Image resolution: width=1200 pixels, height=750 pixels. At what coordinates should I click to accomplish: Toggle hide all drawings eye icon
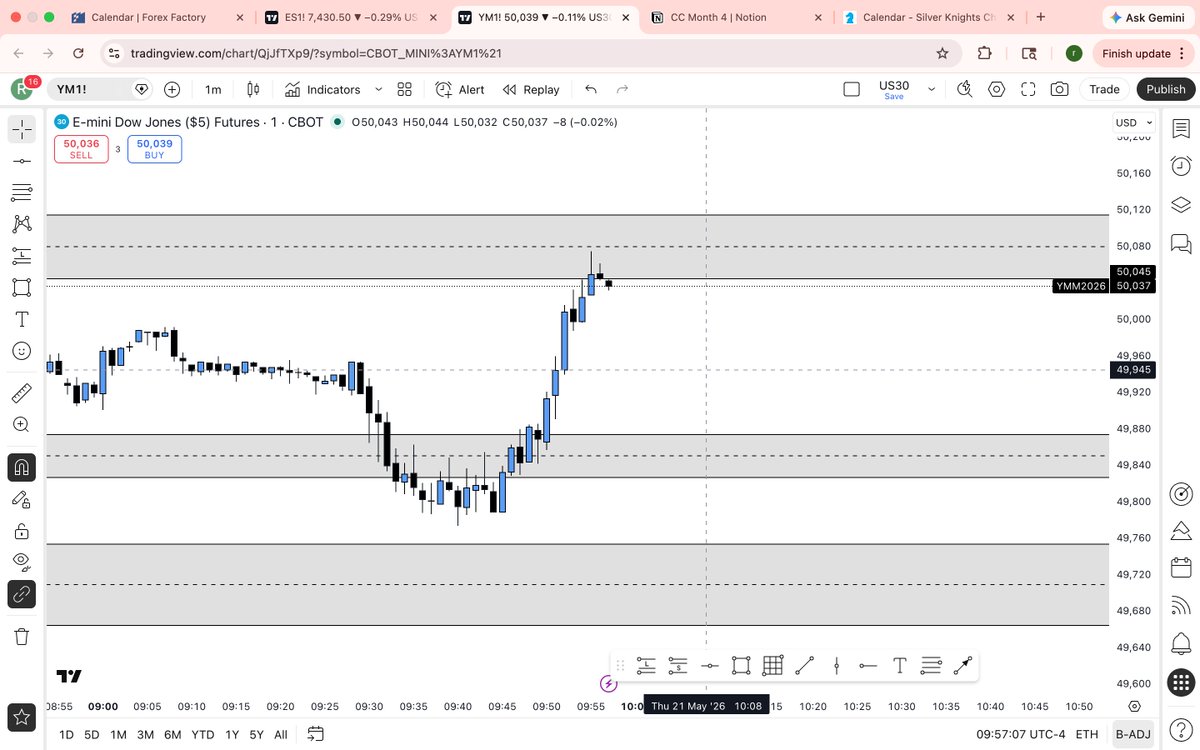pos(21,561)
